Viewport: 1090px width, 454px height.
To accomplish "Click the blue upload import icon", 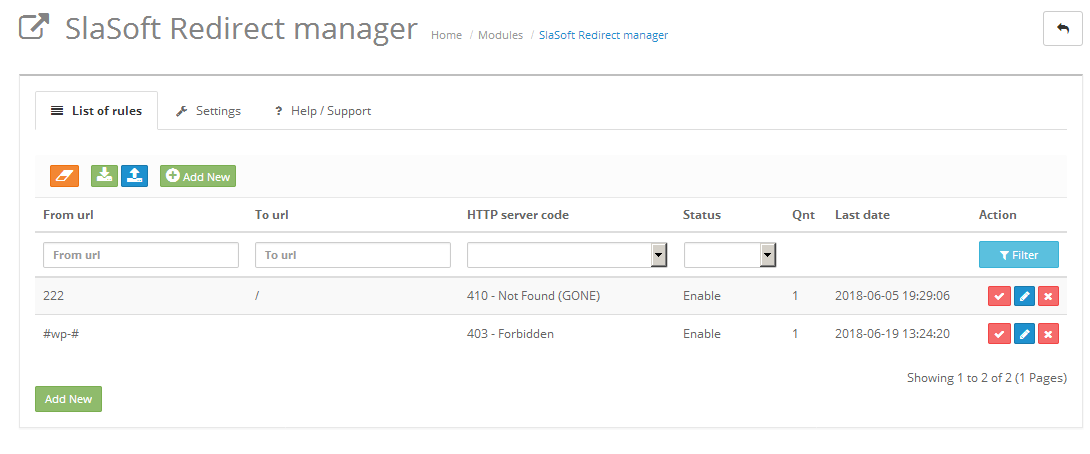I will 135,176.
